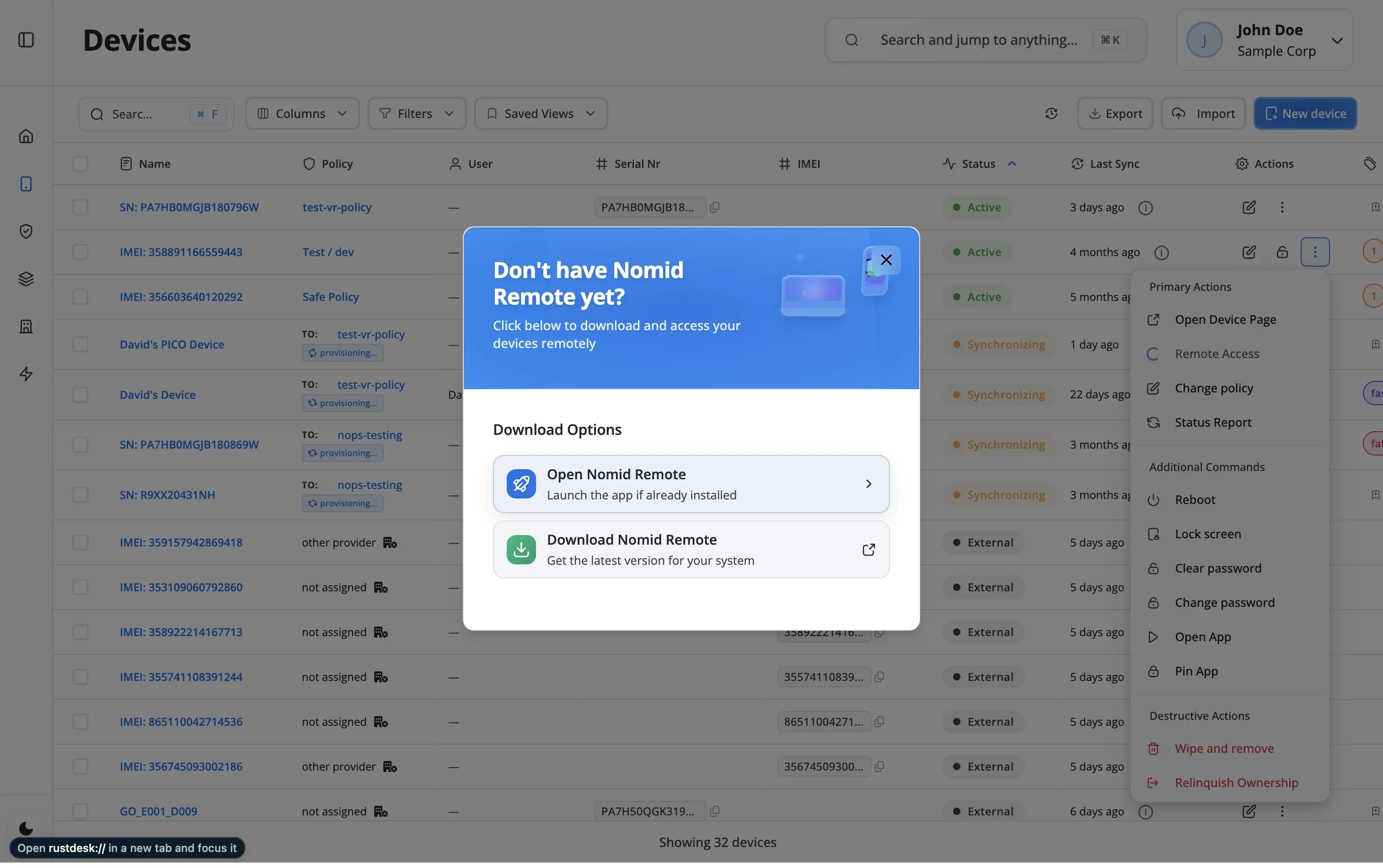Tick checkbox for GO_E001_D009 row
This screenshot has height=868, width=1383.
pos(80,811)
